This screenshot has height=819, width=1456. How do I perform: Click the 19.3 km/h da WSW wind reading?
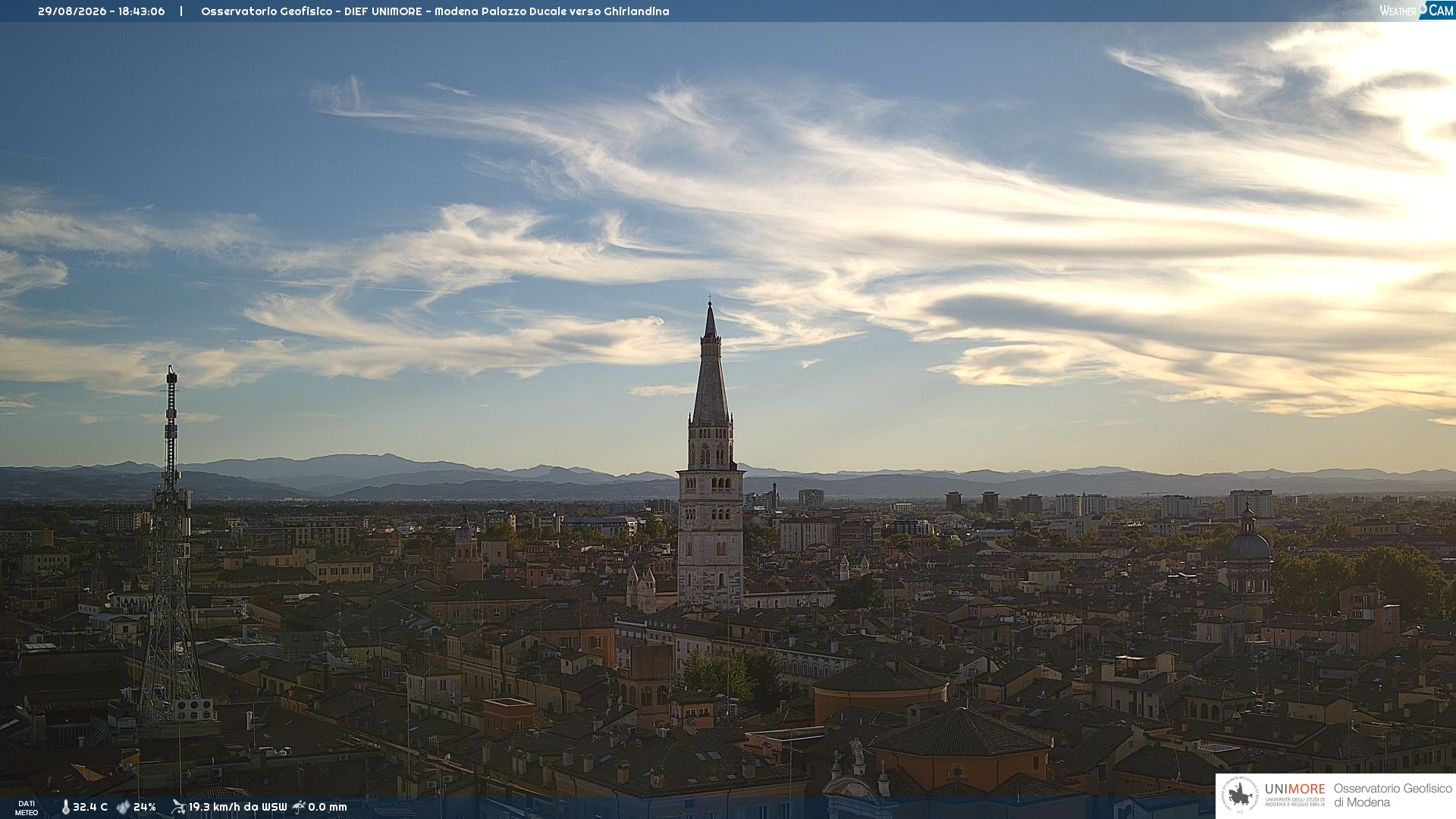tap(238, 808)
